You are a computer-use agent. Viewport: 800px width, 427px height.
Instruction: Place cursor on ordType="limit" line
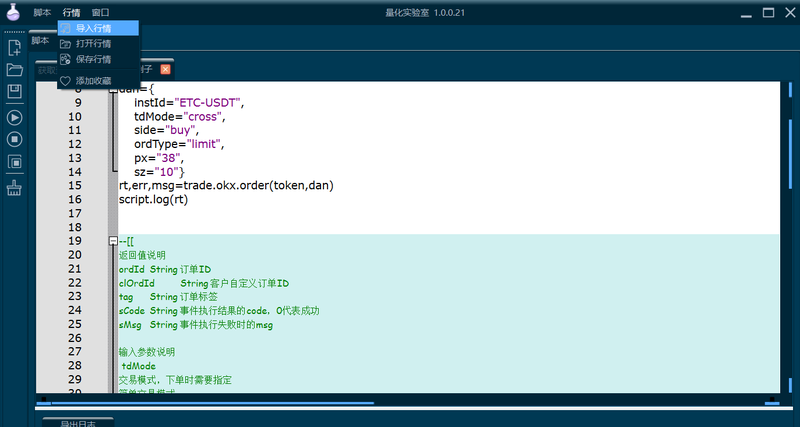[x=179, y=144]
